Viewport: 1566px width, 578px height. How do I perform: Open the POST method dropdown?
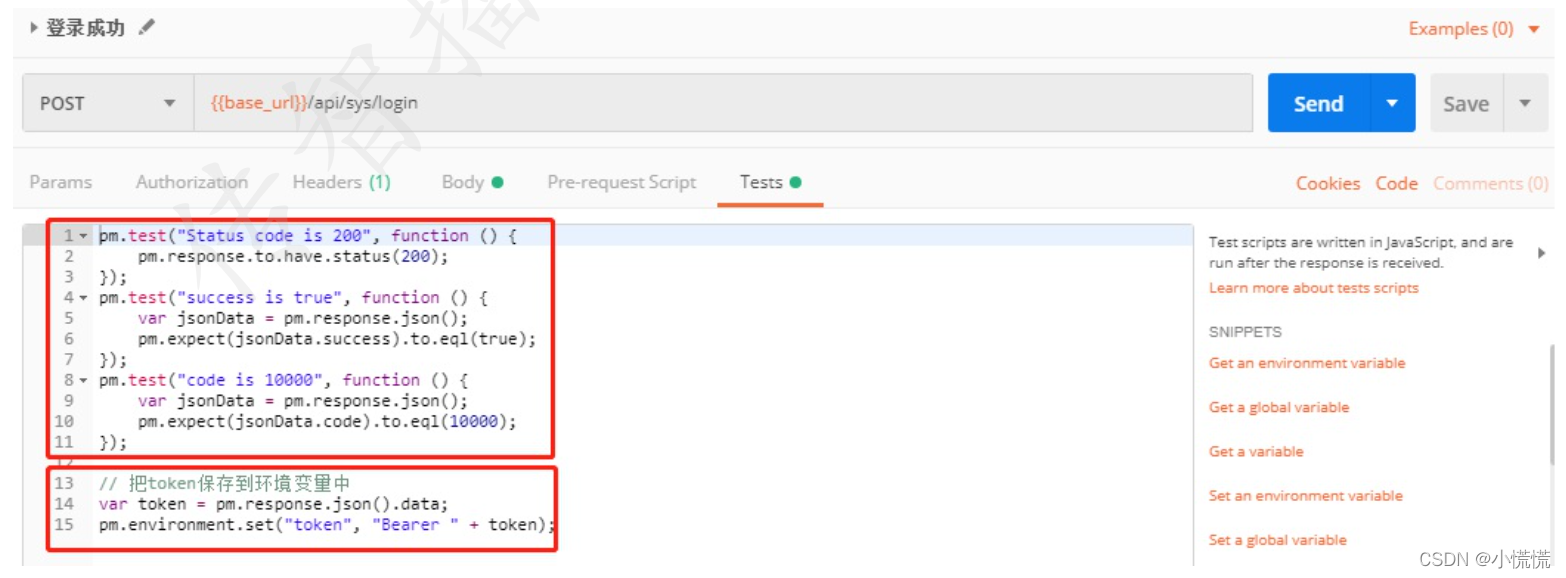coord(107,103)
